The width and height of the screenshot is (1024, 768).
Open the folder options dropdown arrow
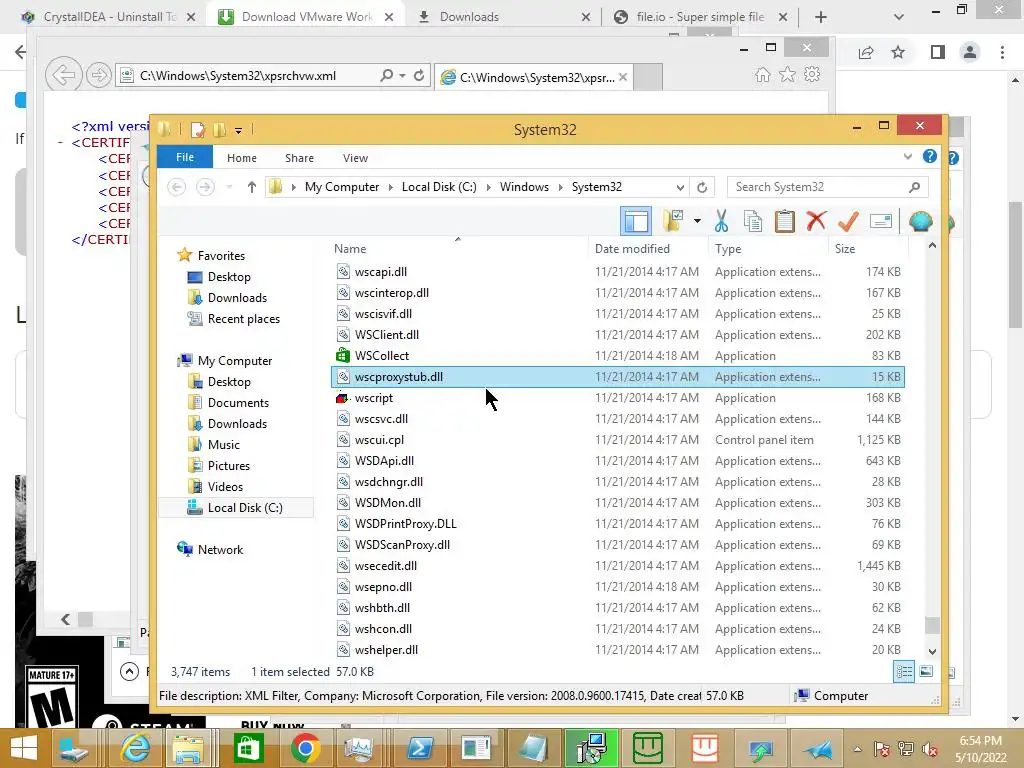pyautogui.click(x=697, y=221)
